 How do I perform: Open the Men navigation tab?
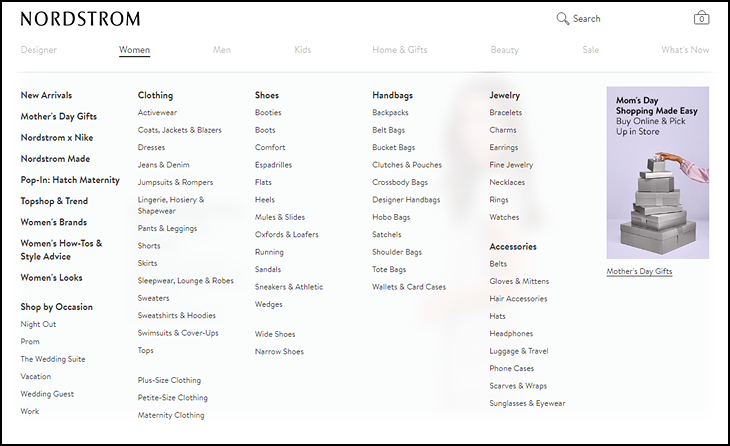pyautogui.click(x=222, y=50)
